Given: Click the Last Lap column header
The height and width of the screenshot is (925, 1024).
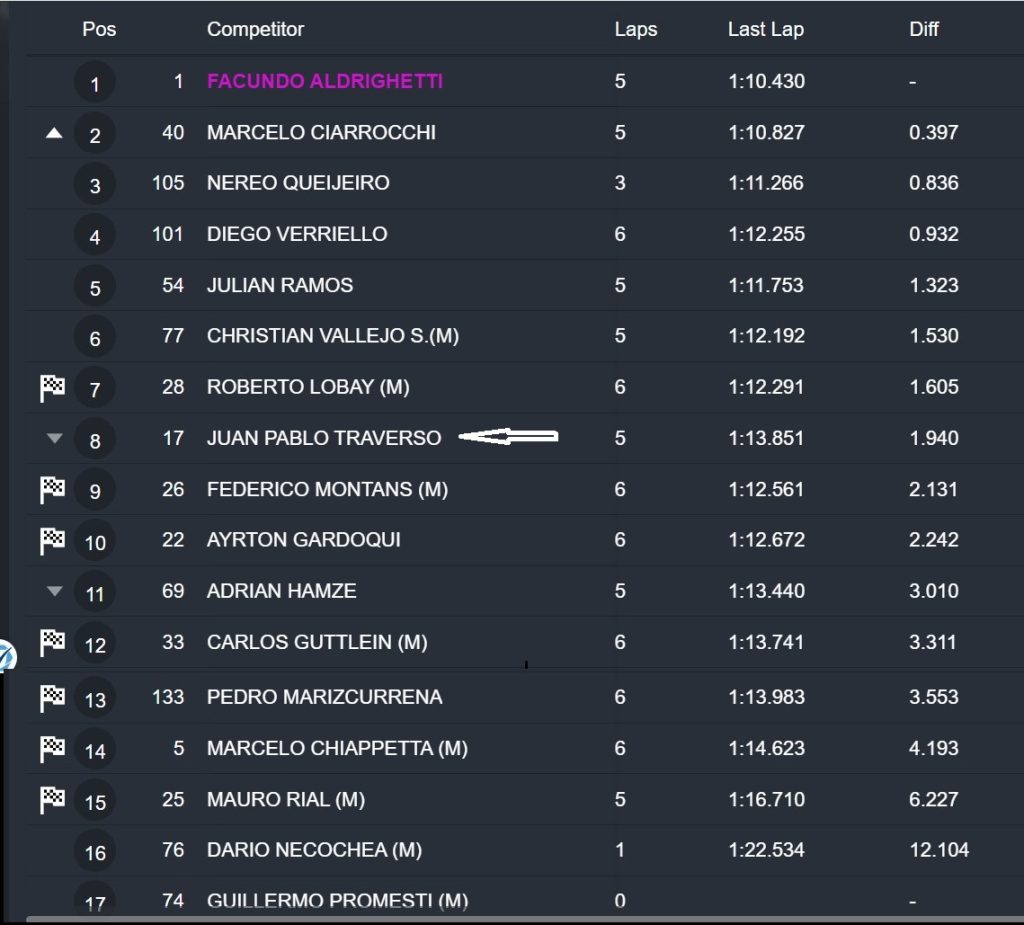Looking at the screenshot, I should point(765,29).
